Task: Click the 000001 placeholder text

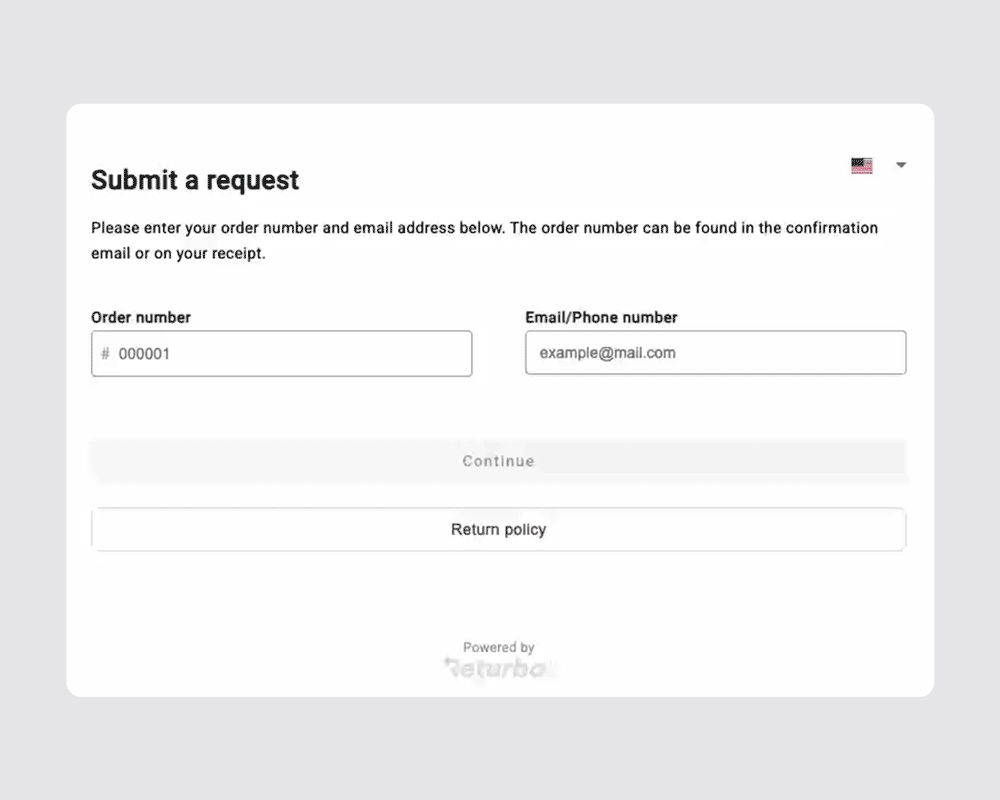Action: coord(144,354)
